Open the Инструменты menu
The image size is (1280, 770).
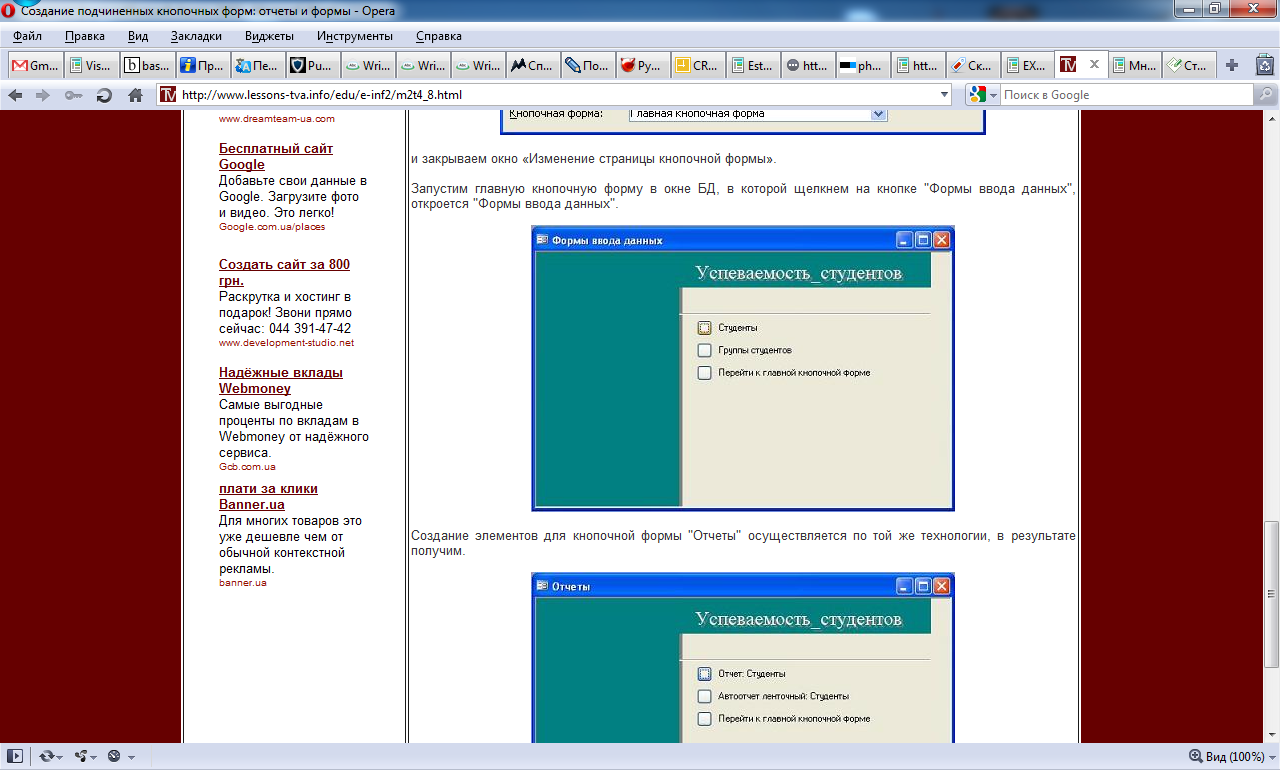click(355, 36)
